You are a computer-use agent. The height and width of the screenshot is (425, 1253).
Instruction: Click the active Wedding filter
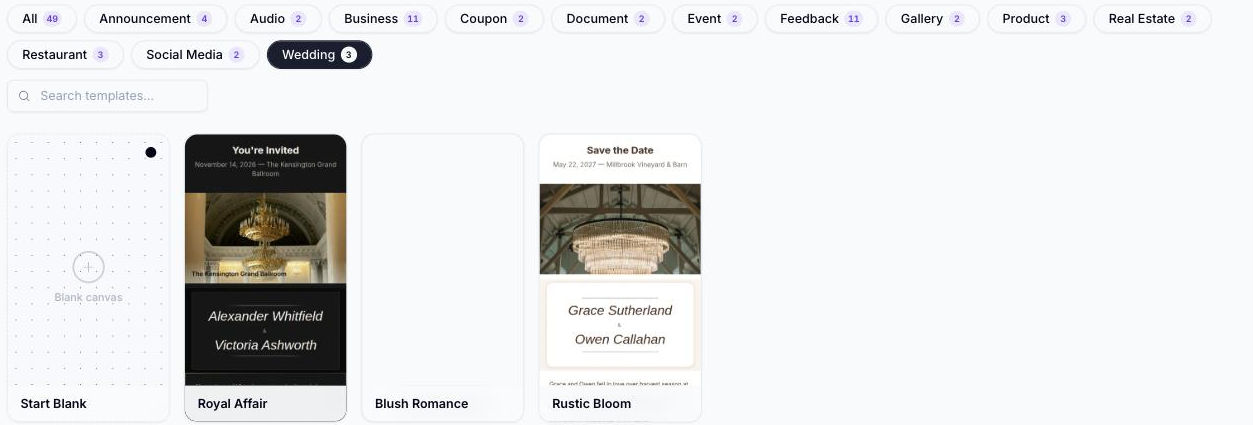tap(319, 55)
